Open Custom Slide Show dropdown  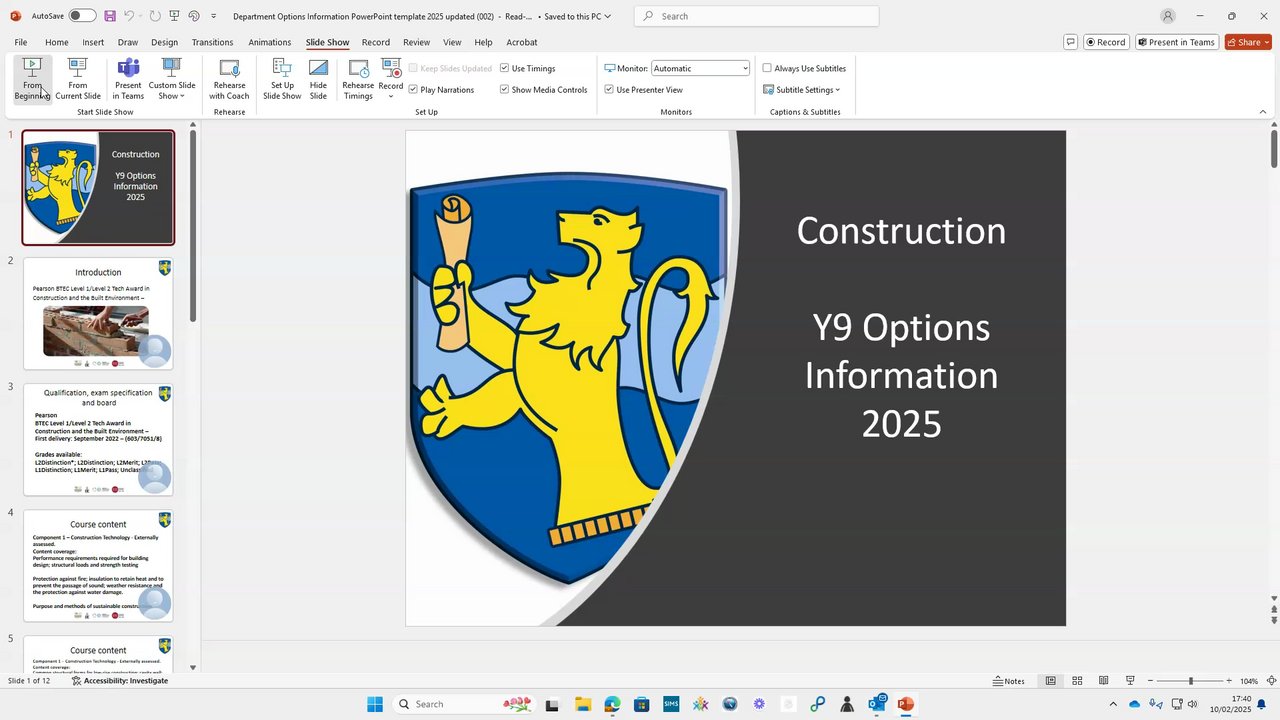(172, 79)
